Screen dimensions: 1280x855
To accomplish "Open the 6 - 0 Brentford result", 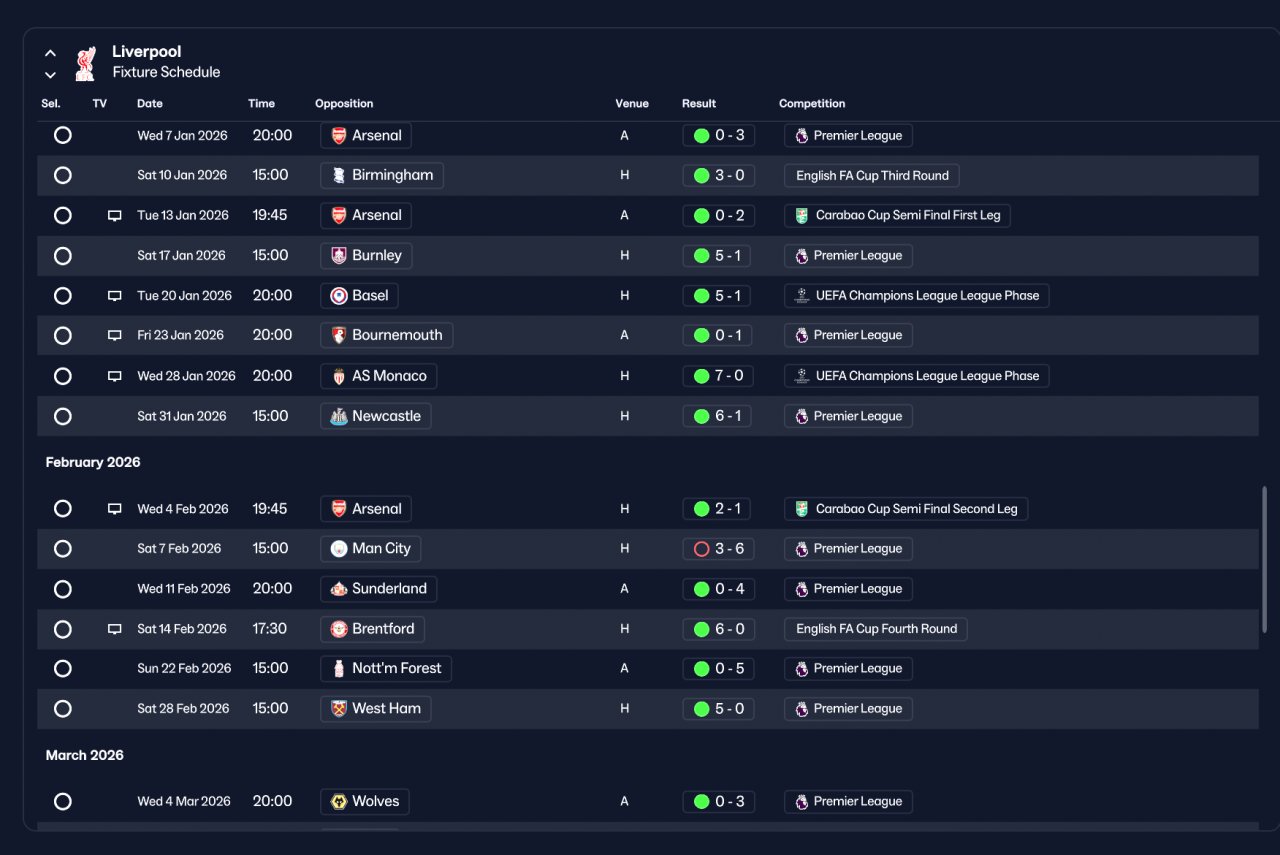I will click(x=719, y=629).
